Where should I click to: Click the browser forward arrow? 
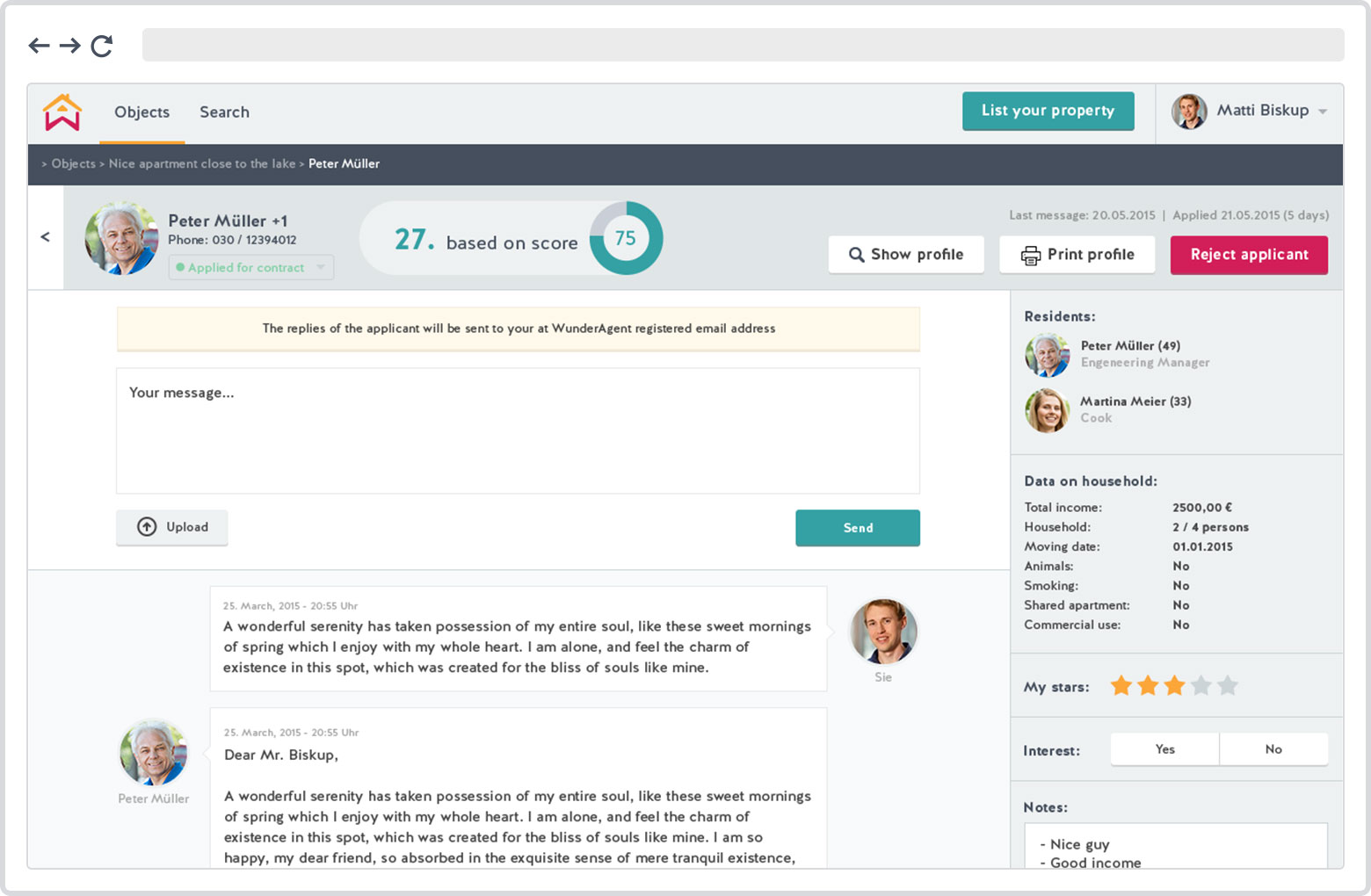pos(70,46)
